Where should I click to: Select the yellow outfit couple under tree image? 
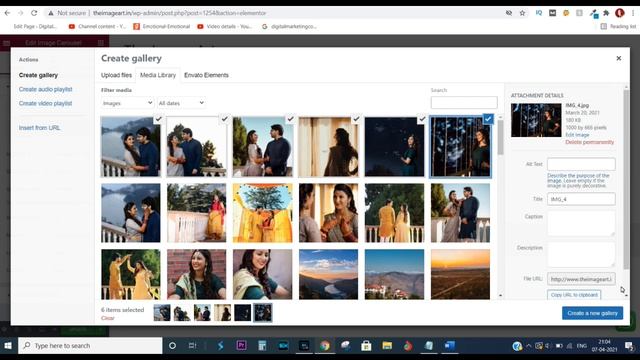coord(262,213)
